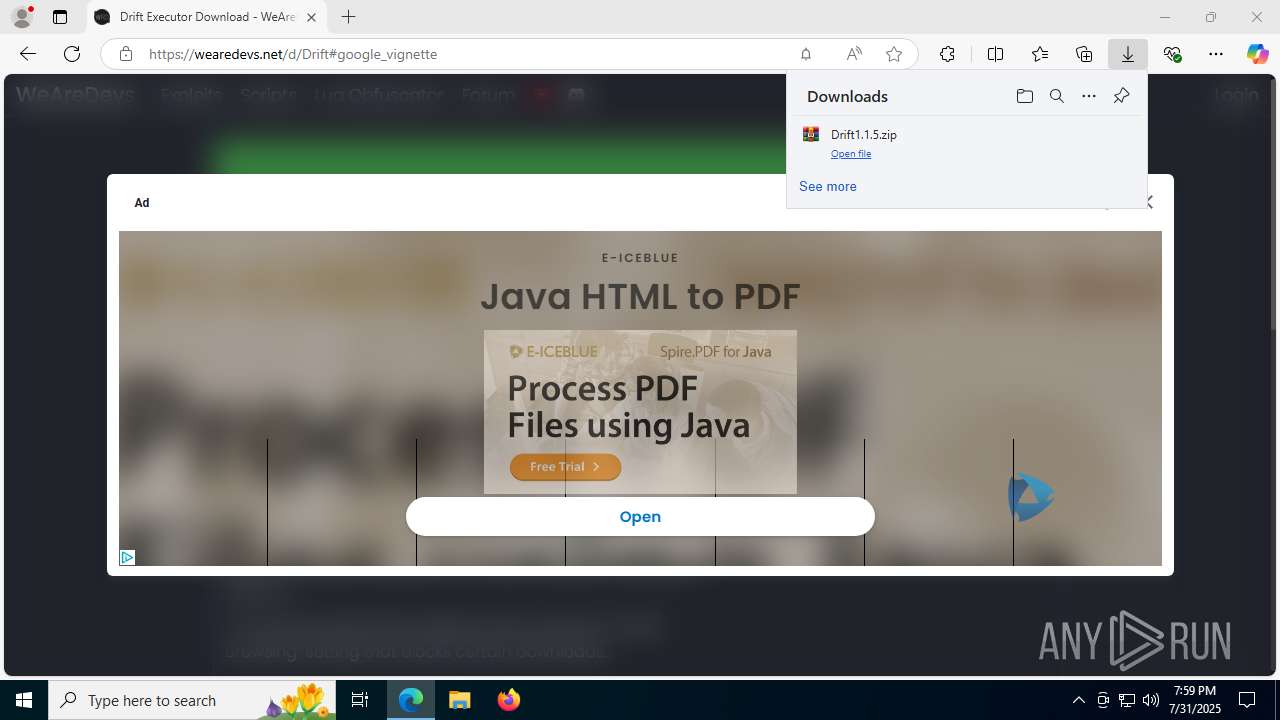This screenshot has width=1280, height=720.
Task: Open Firefox from the taskbar
Action: click(x=509, y=700)
